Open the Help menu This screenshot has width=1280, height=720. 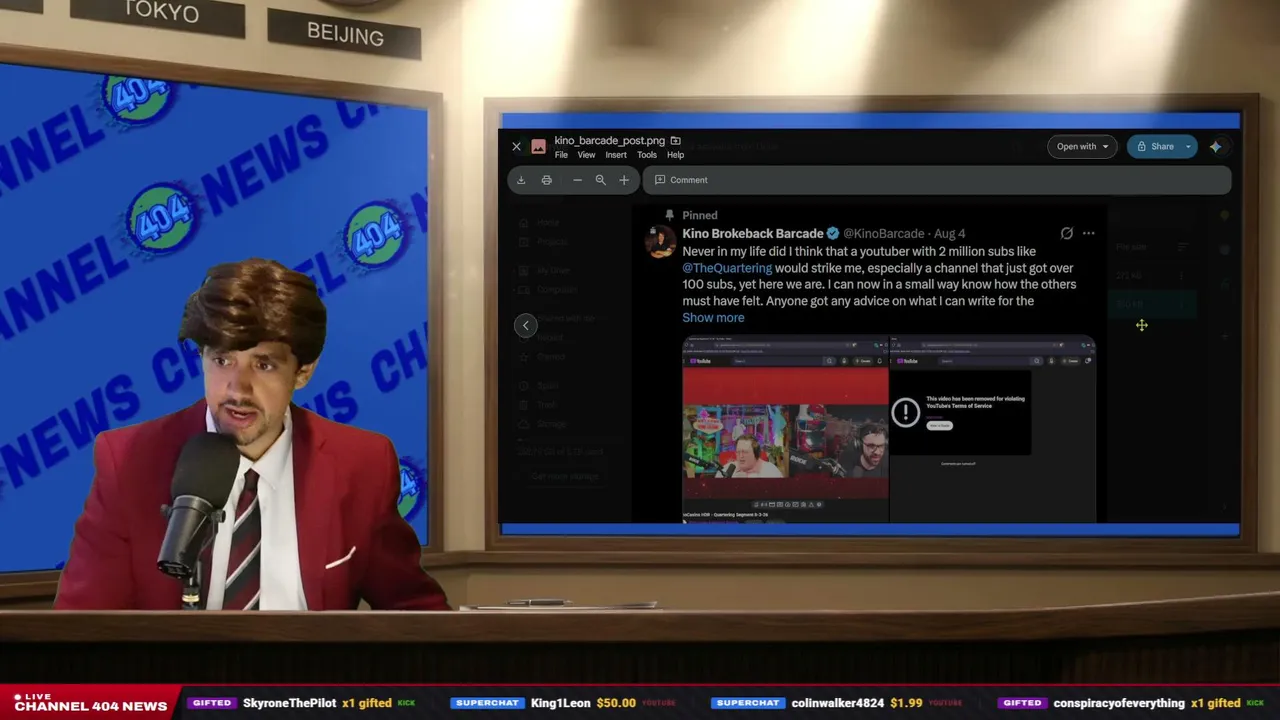click(x=676, y=155)
